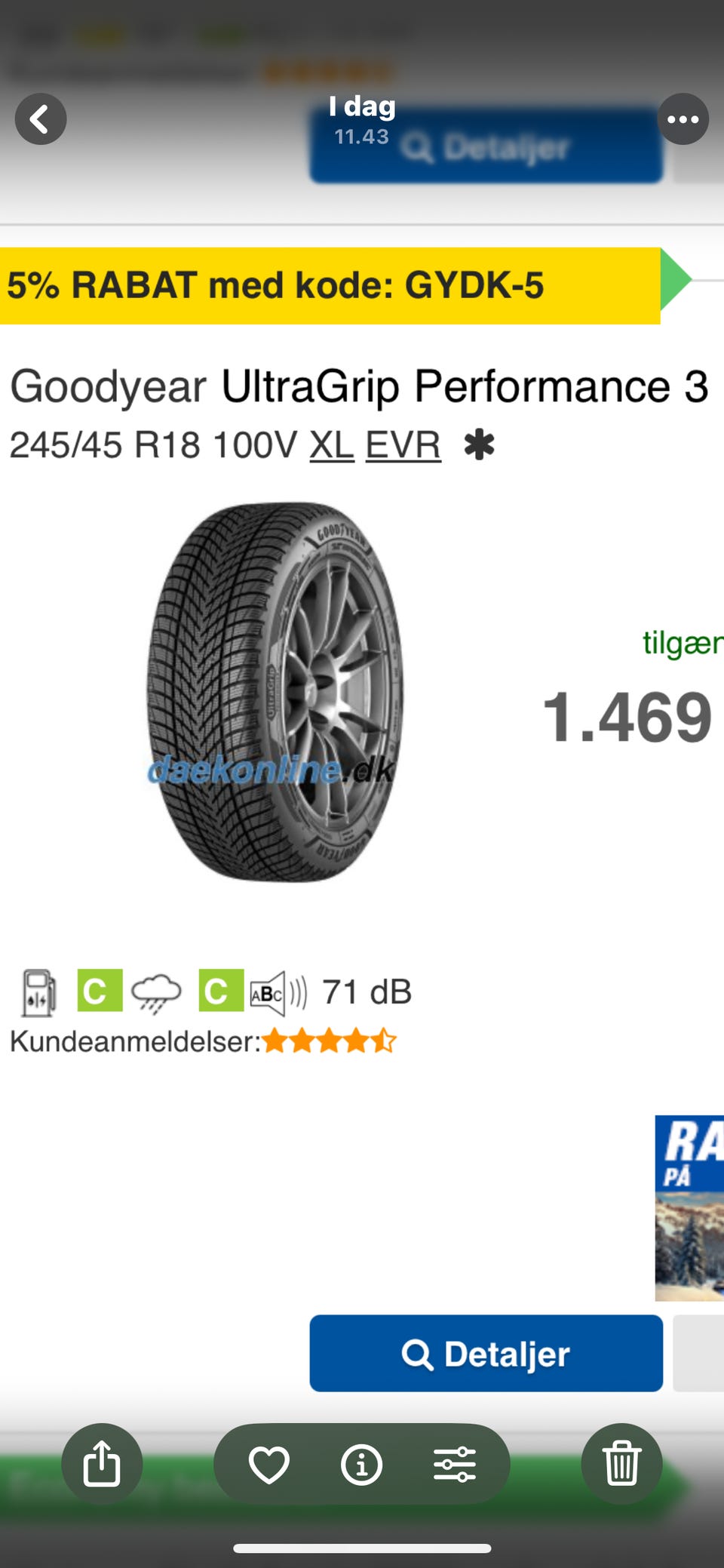
Task: Click the Goodyear tire product image
Action: pyautogui.click(x=275, y=692)
